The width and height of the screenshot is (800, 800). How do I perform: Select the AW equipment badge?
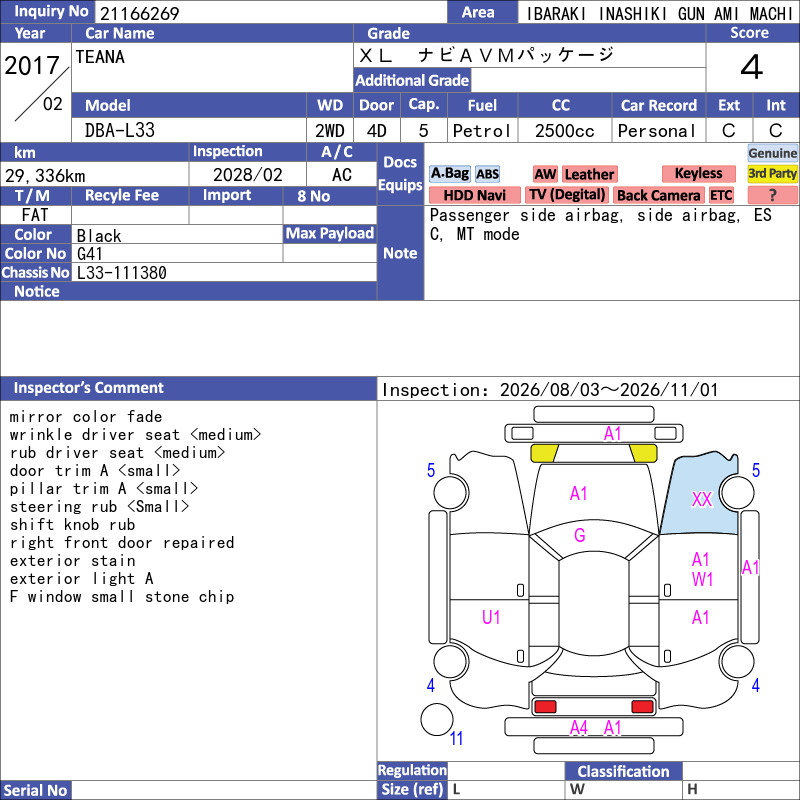545,174
